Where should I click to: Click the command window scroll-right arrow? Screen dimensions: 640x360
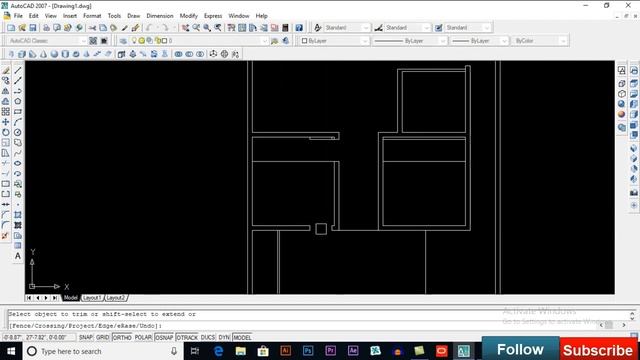tap(624, 325)
